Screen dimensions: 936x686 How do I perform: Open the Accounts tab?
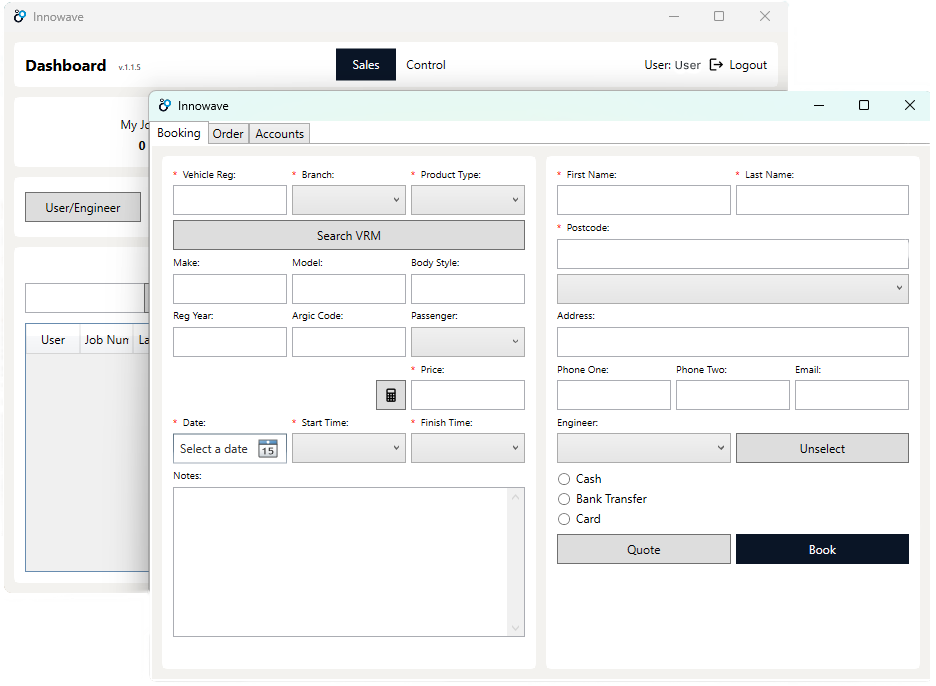pos(279,133)
